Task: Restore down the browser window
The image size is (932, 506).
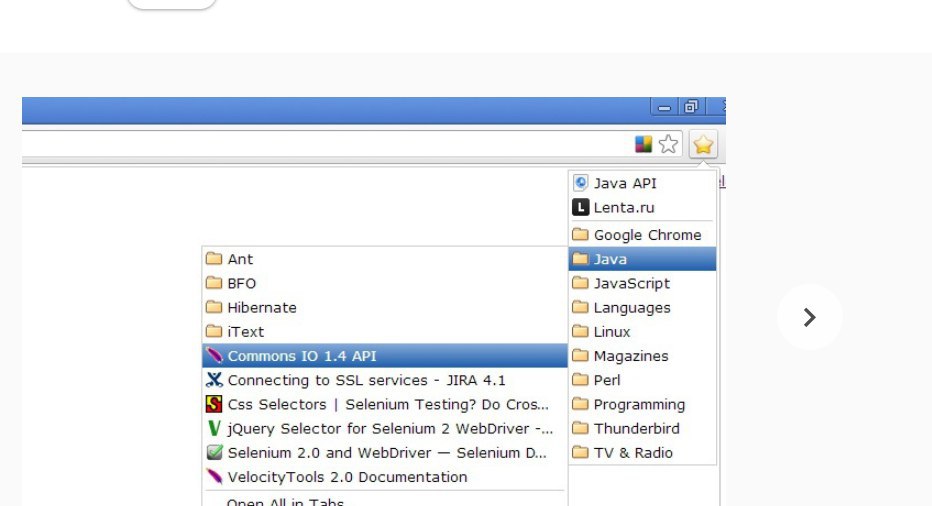Action: tap(691, 107)
